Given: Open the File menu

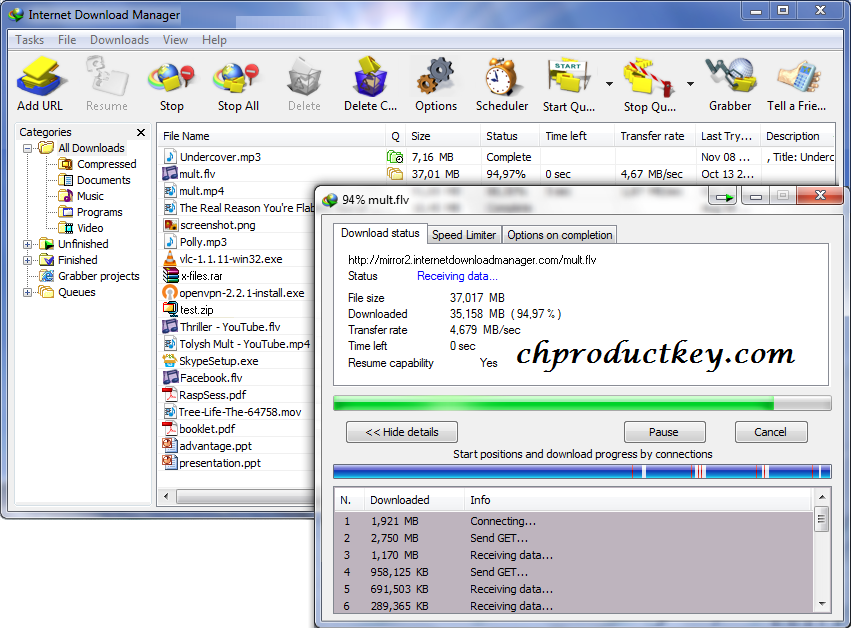Looking at the screenshot, I should (x=67, y=40).
